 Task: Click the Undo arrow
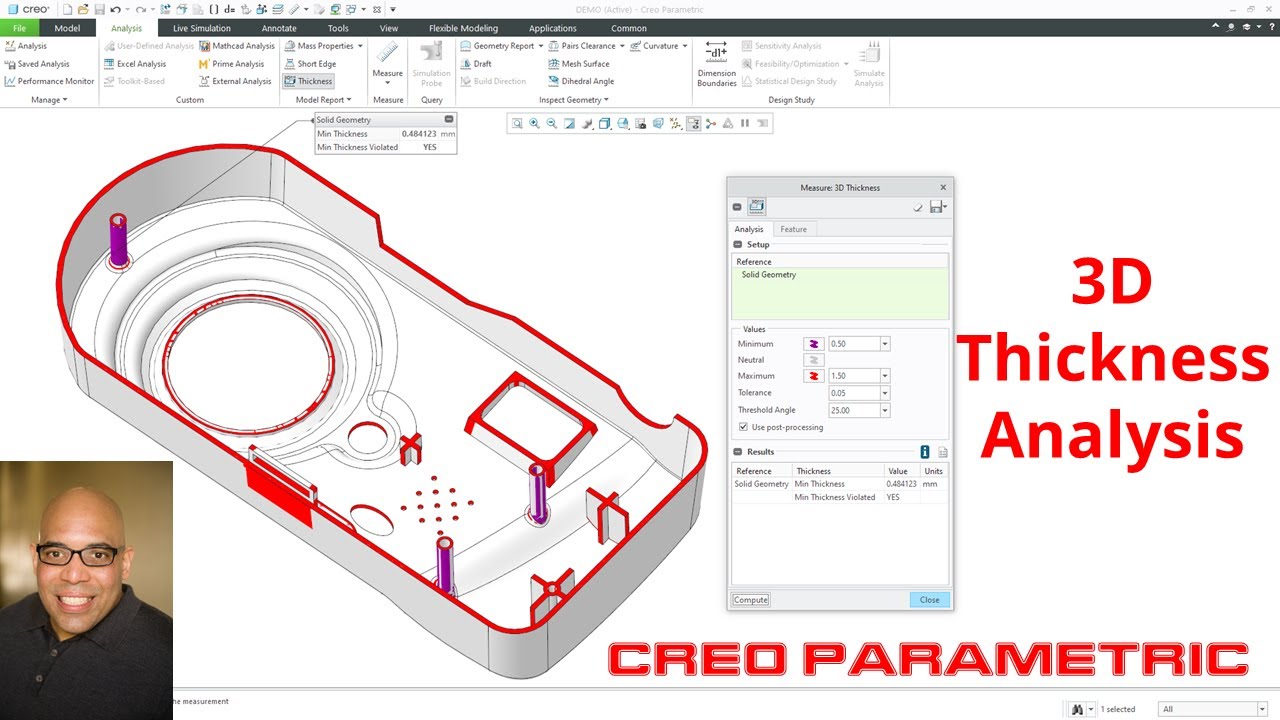116,9
